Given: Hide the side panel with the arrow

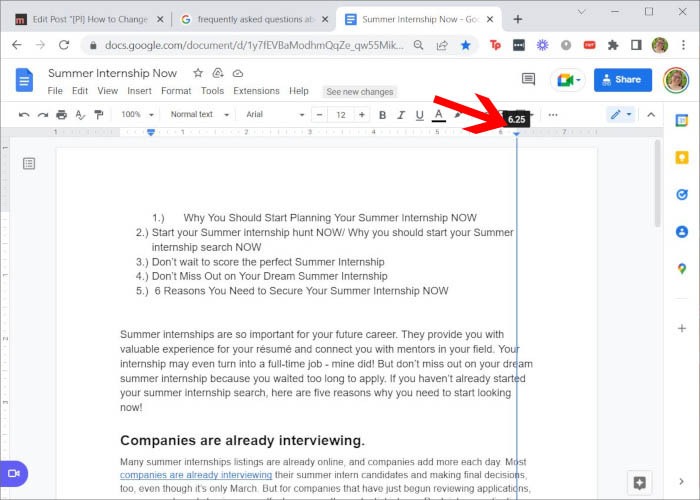Looking at the screenshot, I should pos(681,481).
